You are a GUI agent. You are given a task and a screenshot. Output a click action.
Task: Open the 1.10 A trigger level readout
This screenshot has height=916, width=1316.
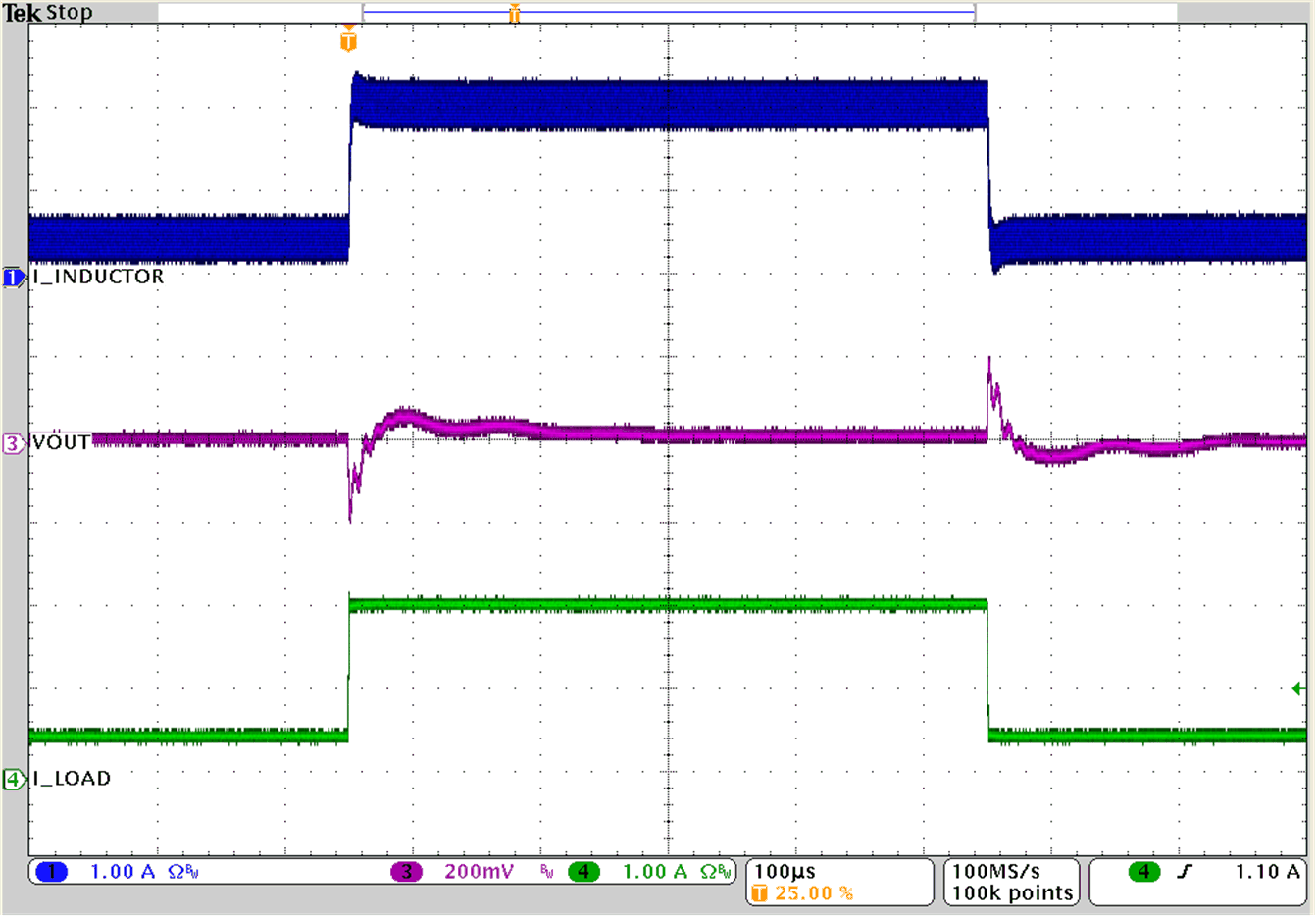pos(1271,869)
